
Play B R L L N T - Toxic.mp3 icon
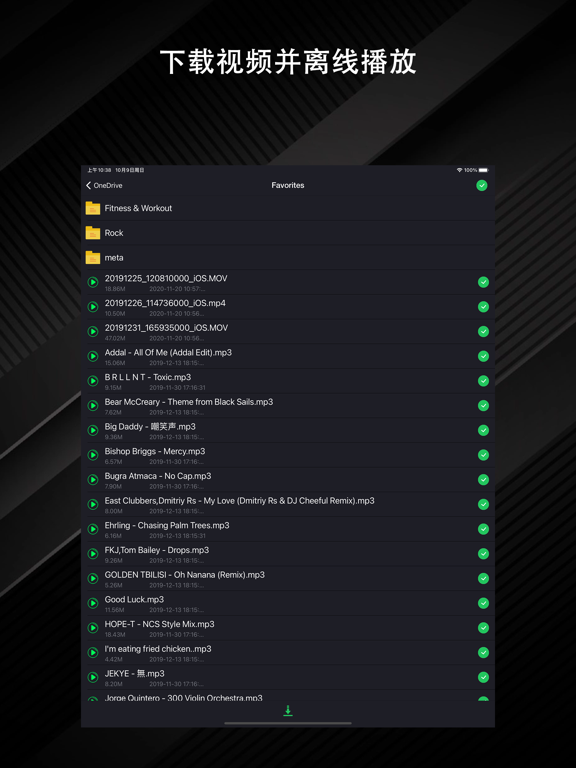point(93,381)
